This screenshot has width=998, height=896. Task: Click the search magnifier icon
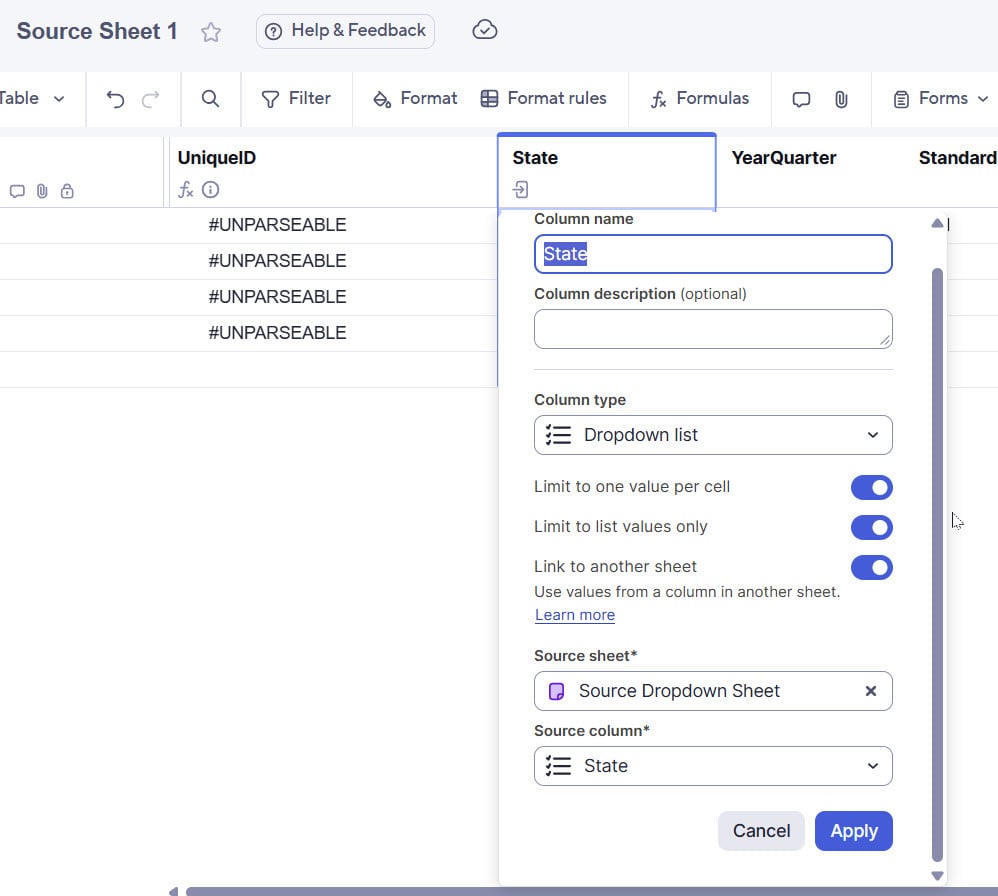click(x=210, y=99)
